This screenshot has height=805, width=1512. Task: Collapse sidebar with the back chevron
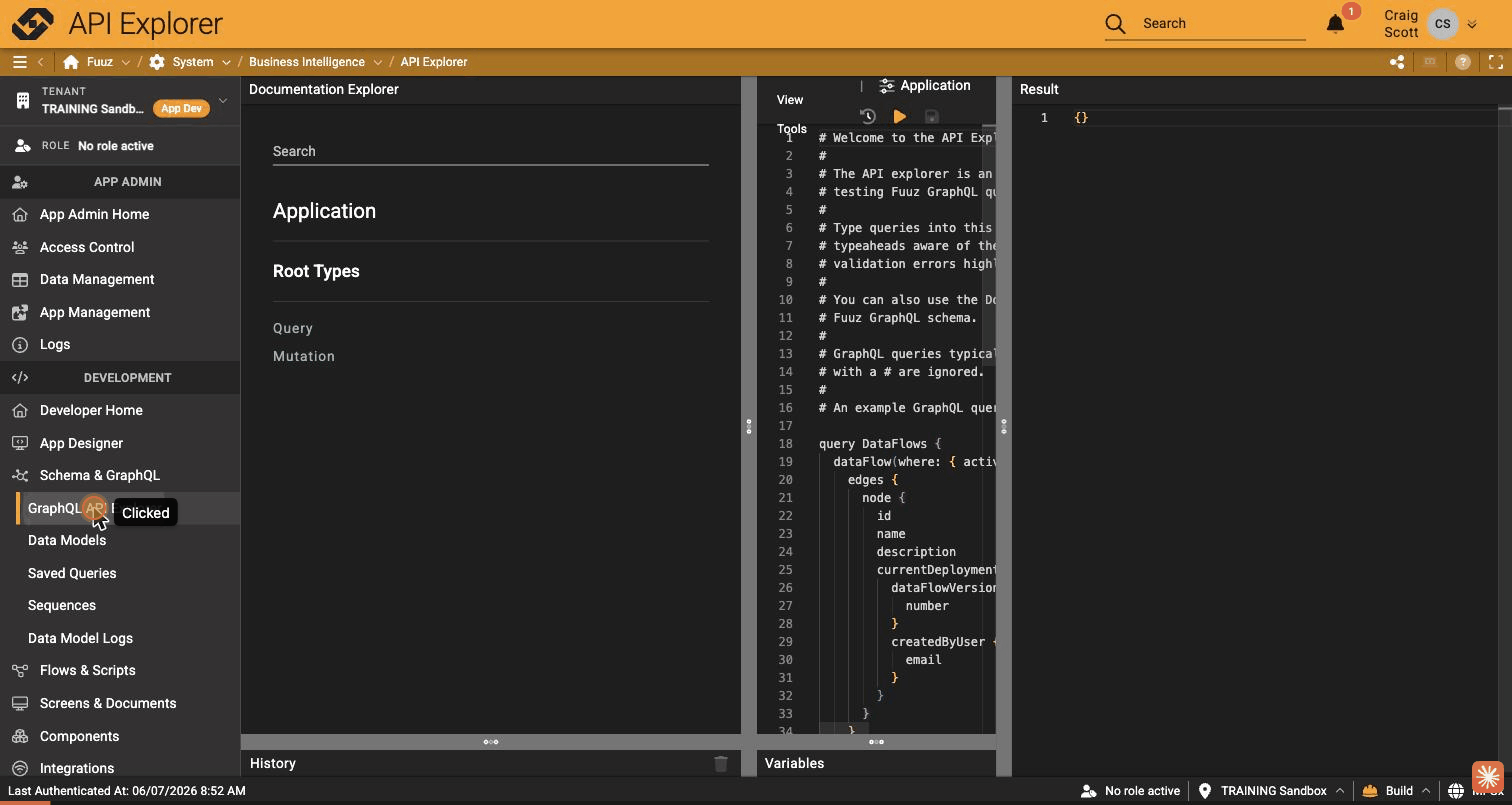[x=41, y=62]
